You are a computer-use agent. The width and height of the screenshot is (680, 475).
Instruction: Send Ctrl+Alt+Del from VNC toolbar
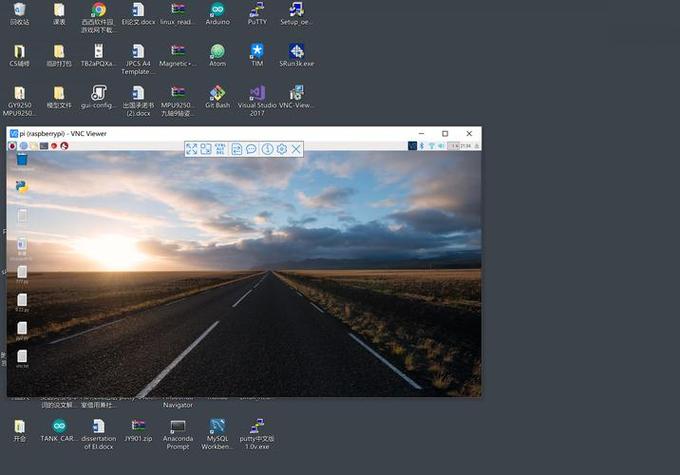click(220, 149)
